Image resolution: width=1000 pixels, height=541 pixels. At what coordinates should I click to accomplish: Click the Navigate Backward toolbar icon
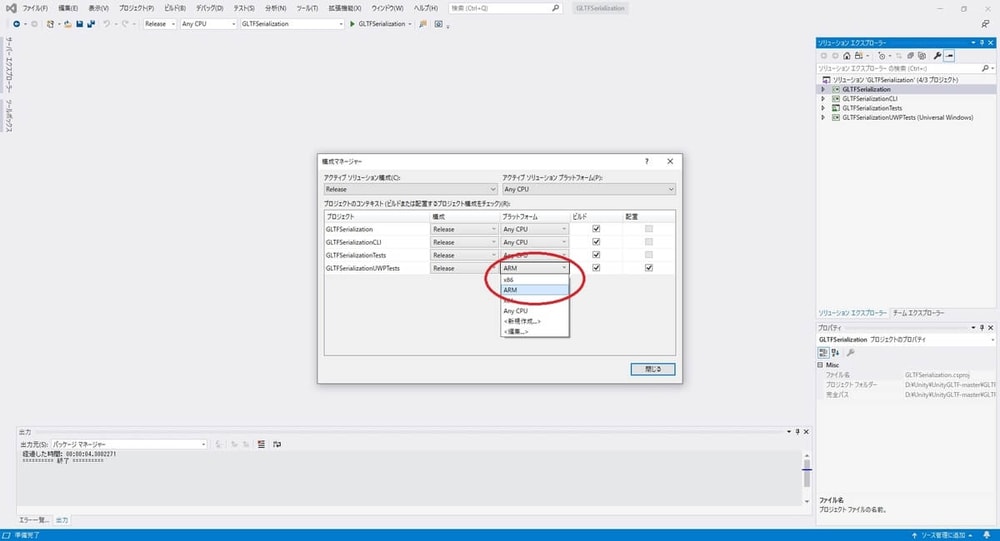click(x=17, y=24)
